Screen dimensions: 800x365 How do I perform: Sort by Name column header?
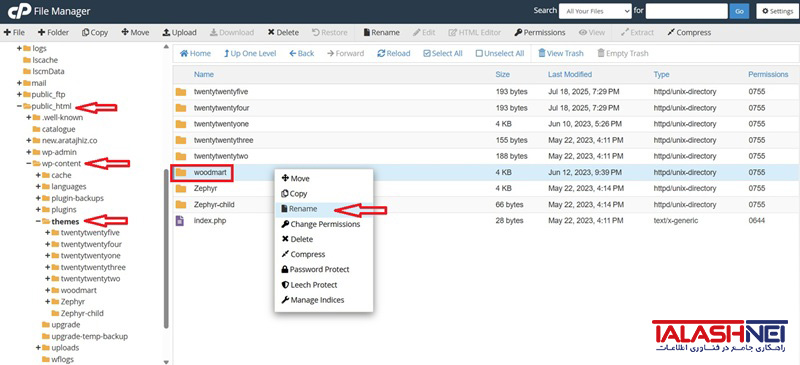coord(204,75)
